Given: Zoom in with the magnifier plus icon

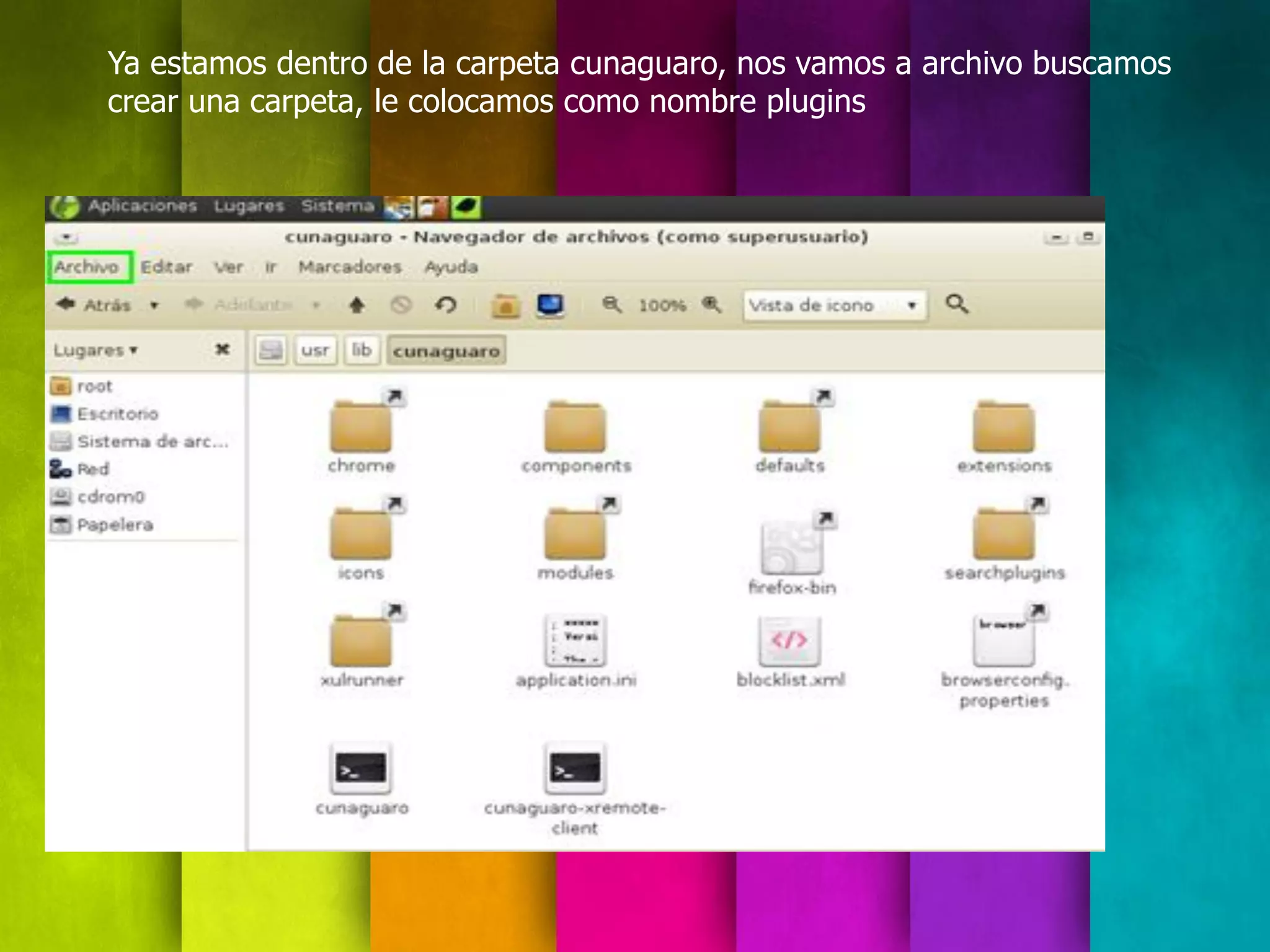Looking at the screenshot, I should [712, 304].
